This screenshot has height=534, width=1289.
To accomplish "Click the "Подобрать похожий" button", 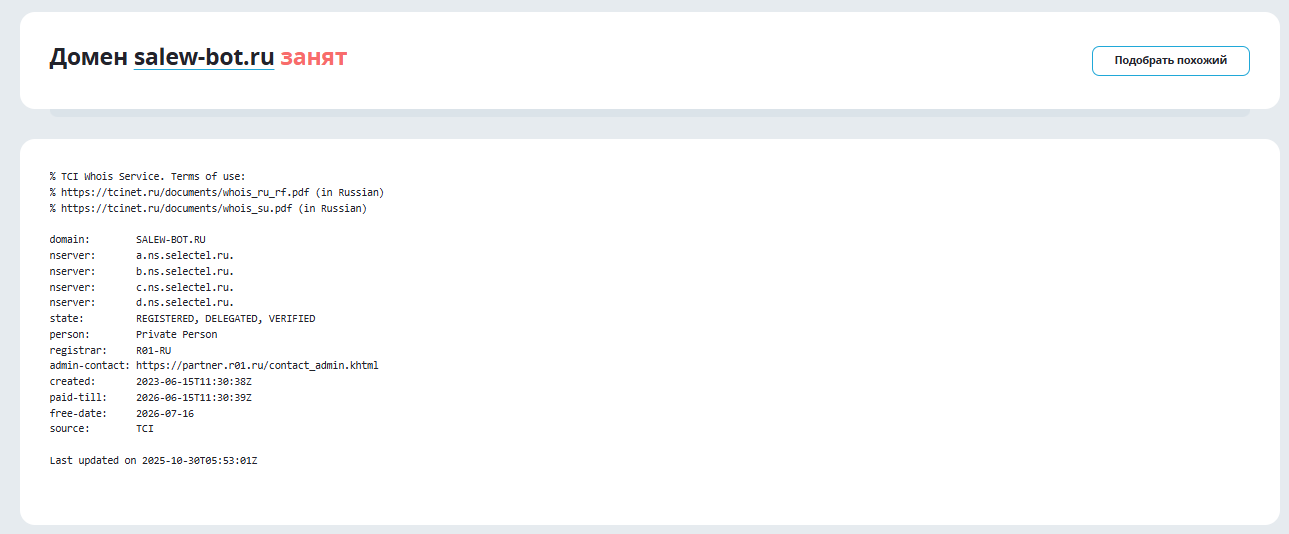I will [1170, 61].
